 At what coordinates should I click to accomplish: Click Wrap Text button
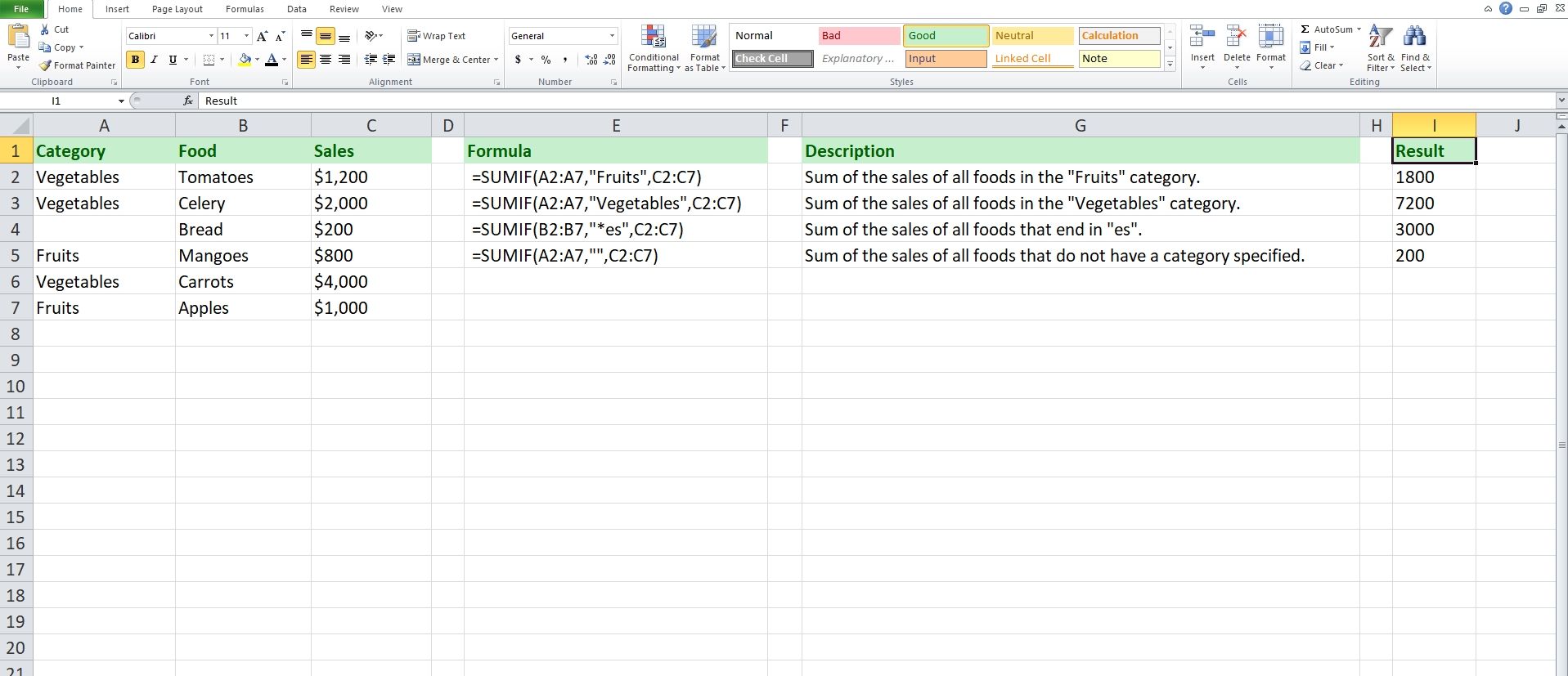tap(437, 36)
